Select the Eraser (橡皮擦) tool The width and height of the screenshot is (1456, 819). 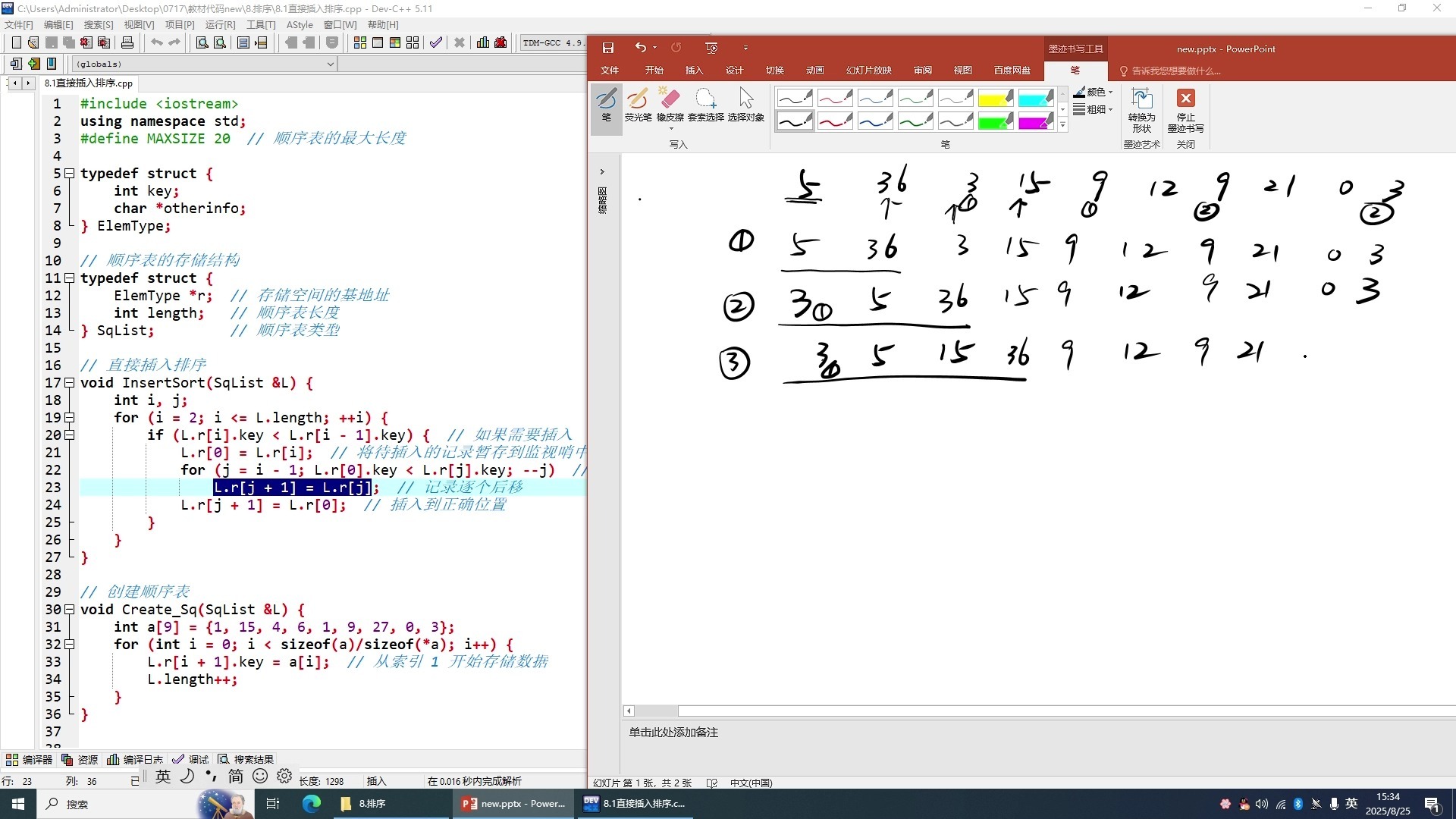point(670,105)
